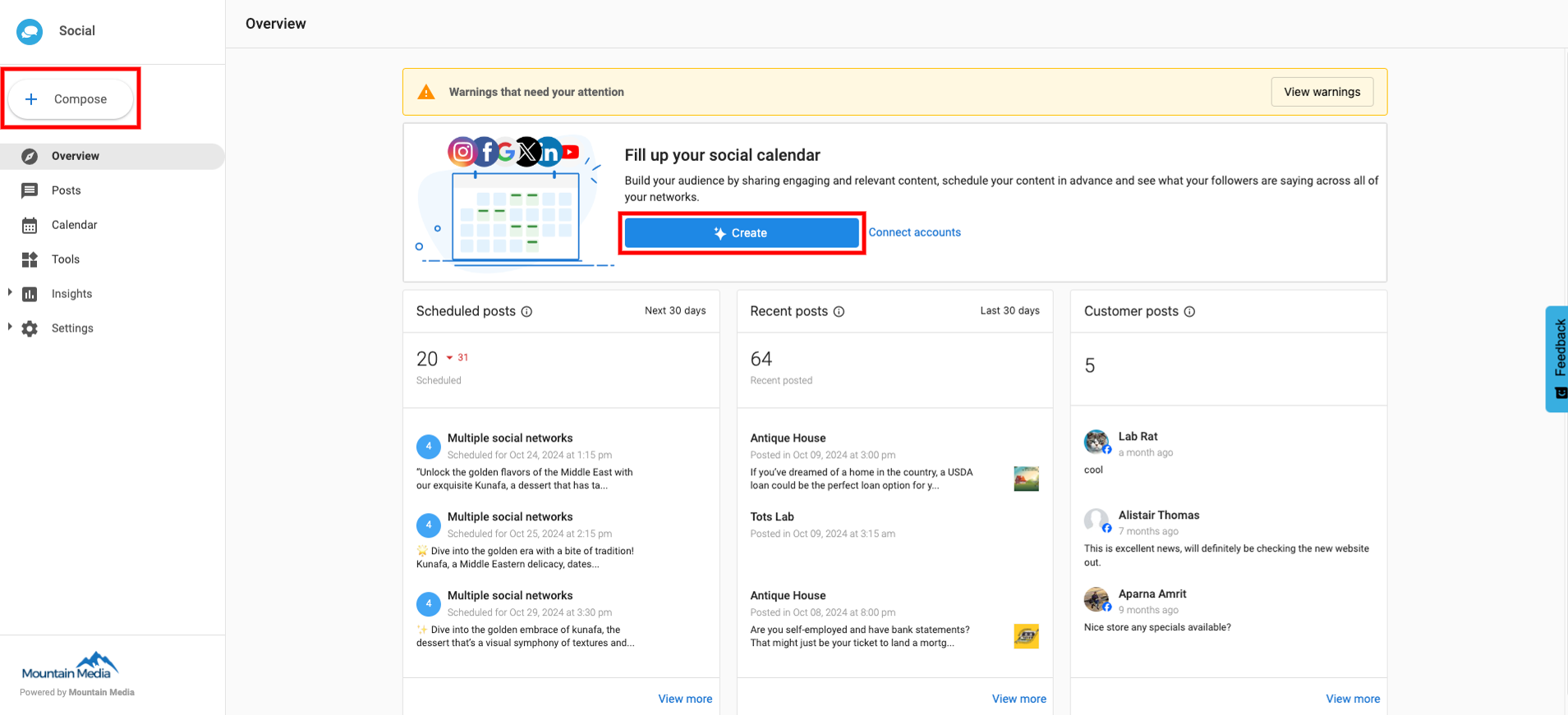This screenshot has height=715, width=1568.
Task: Click View more under Recent posts
Action: [1019, 699]
